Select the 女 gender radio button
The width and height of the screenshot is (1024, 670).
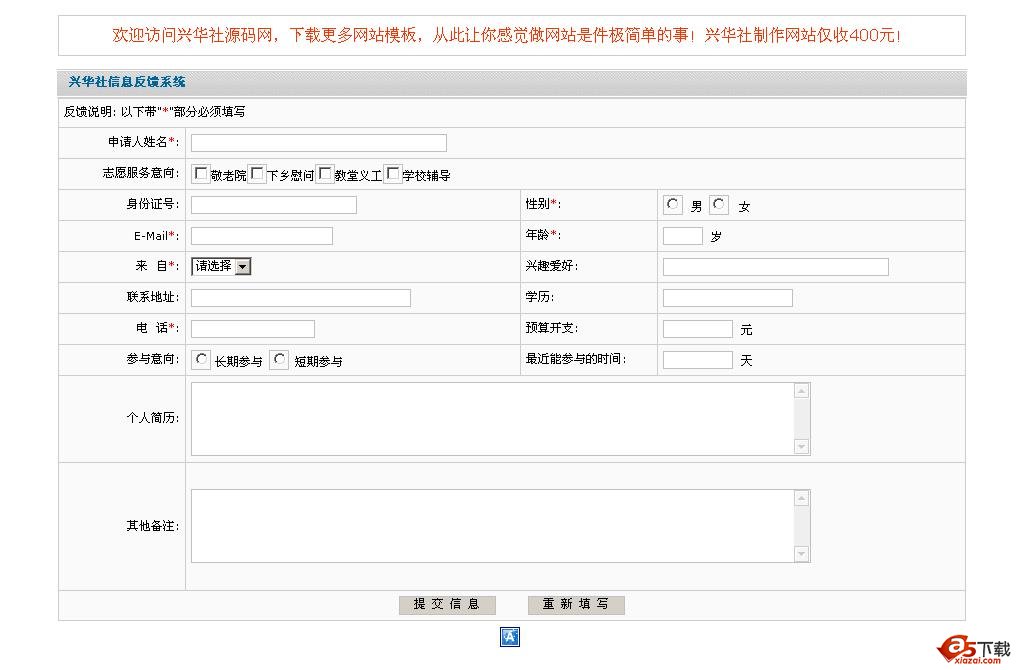[x=719, y=205]
